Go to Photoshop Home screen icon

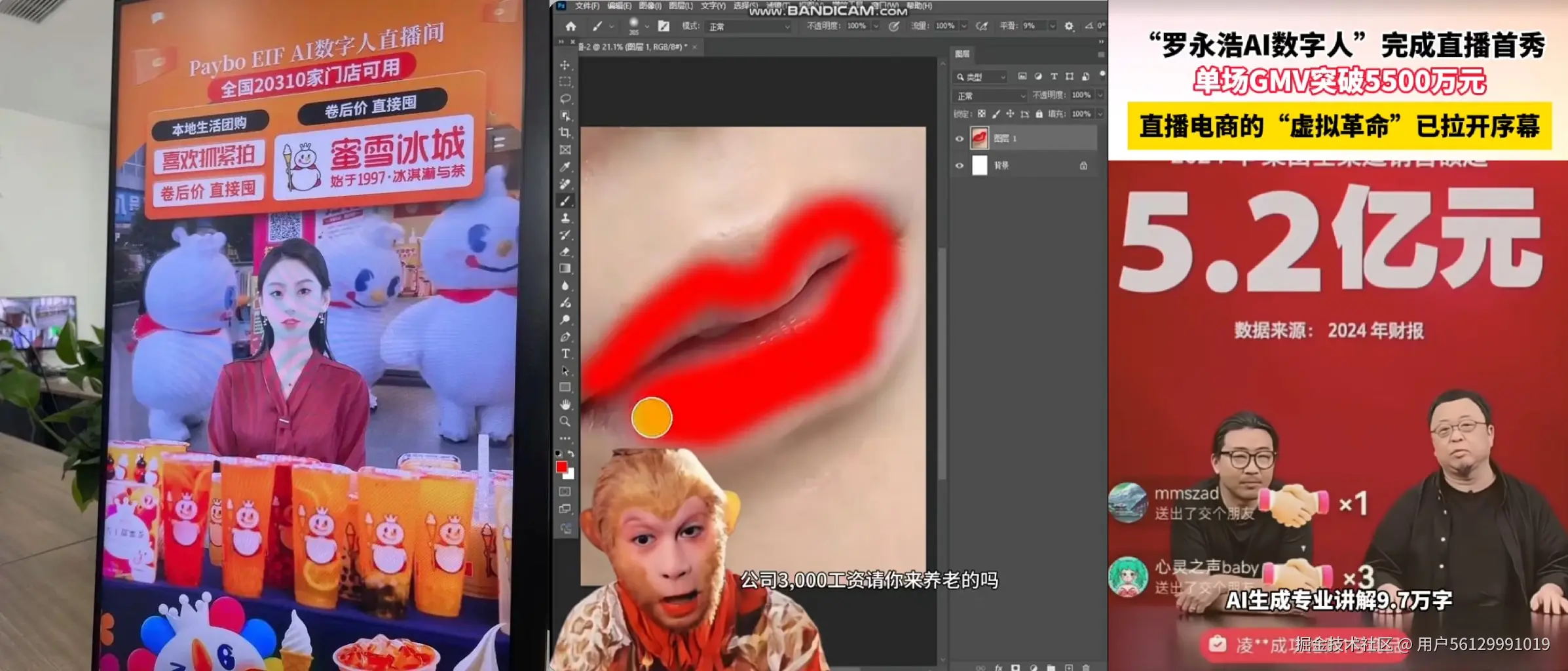point(570,26)
